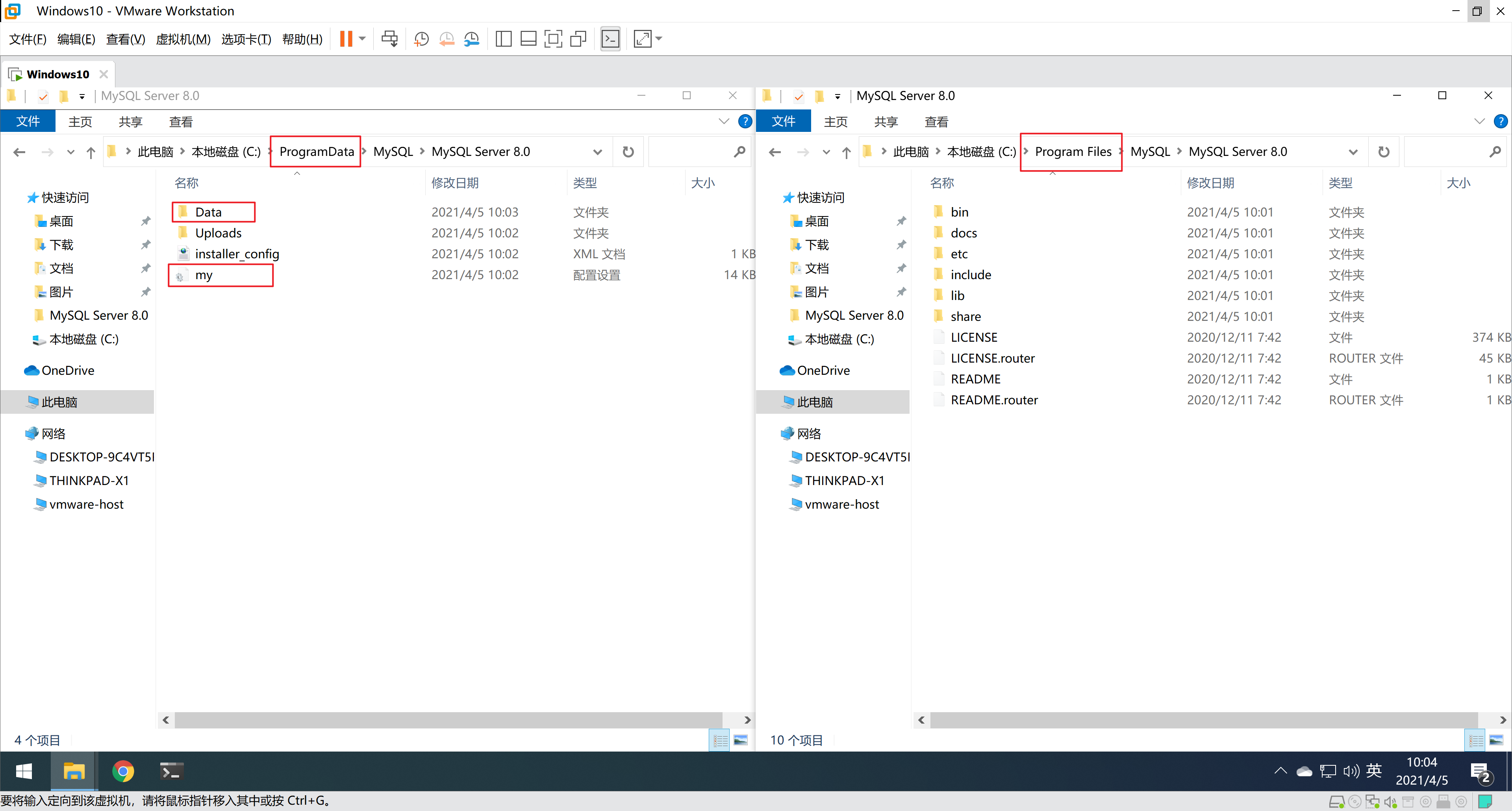Toggle VMware library sidebar panel
Viewport: 1512px width, 811px height.
click(503, 39)
